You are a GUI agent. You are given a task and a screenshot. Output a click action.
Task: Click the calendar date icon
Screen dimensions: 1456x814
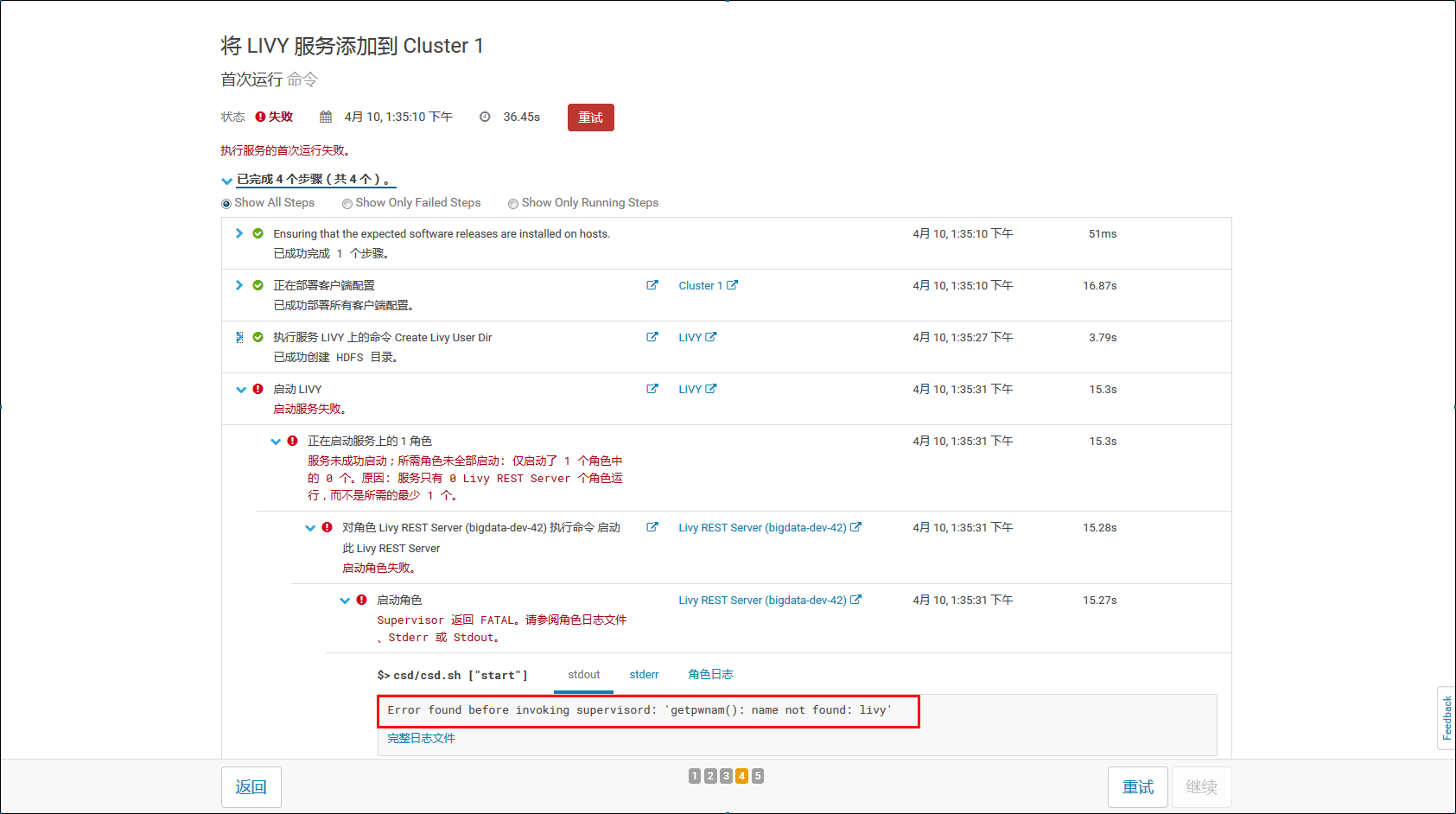coord(326,117)
